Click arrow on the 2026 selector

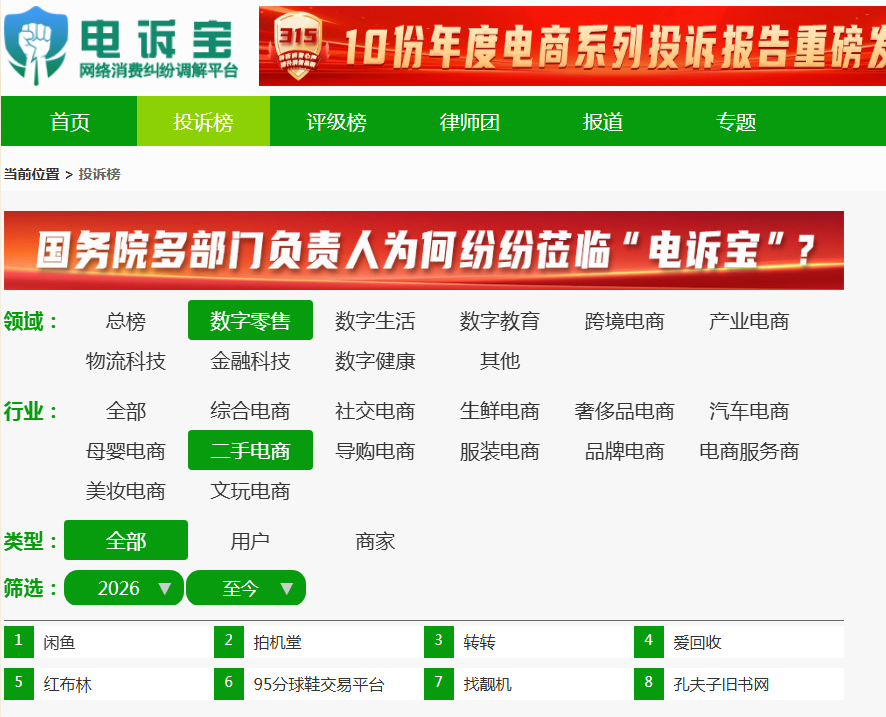click(x=164, y=589)
